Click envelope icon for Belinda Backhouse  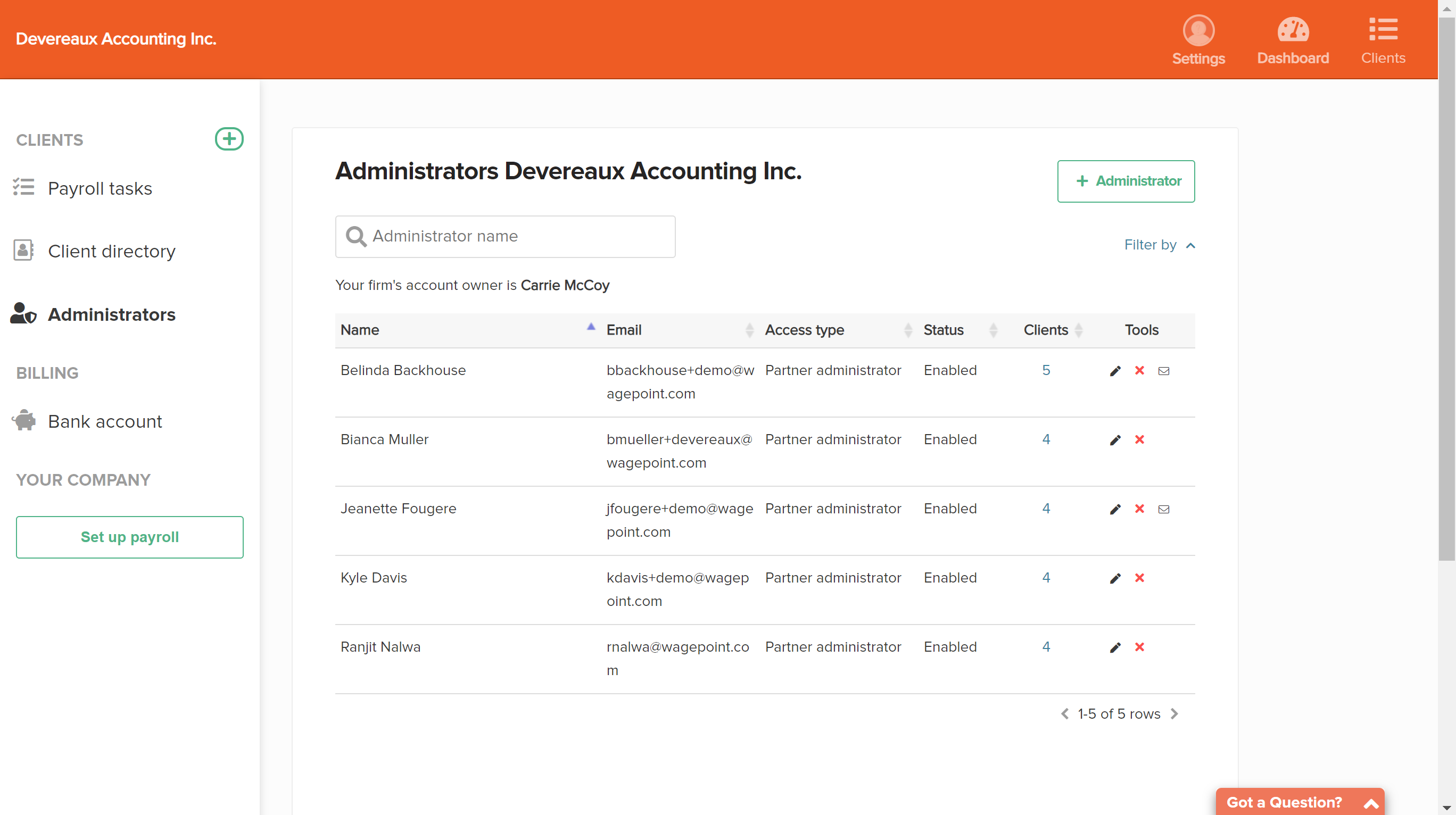point(1164,371)
